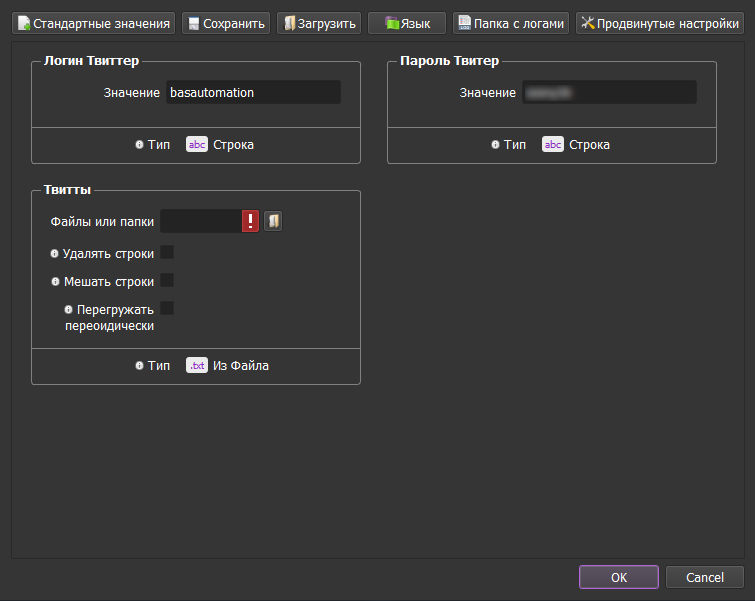The width and height of the screenshot is (755, 601).
Task: Click the red exclamation warning icon
Action: [x=250, y=221]
